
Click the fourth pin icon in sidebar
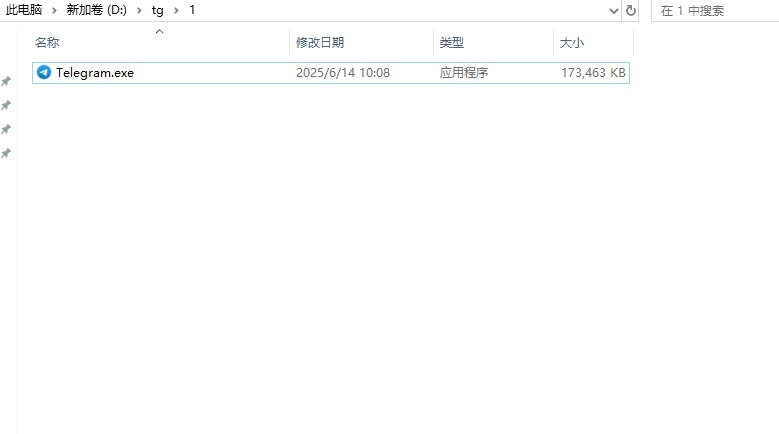[x=6, y=153]
